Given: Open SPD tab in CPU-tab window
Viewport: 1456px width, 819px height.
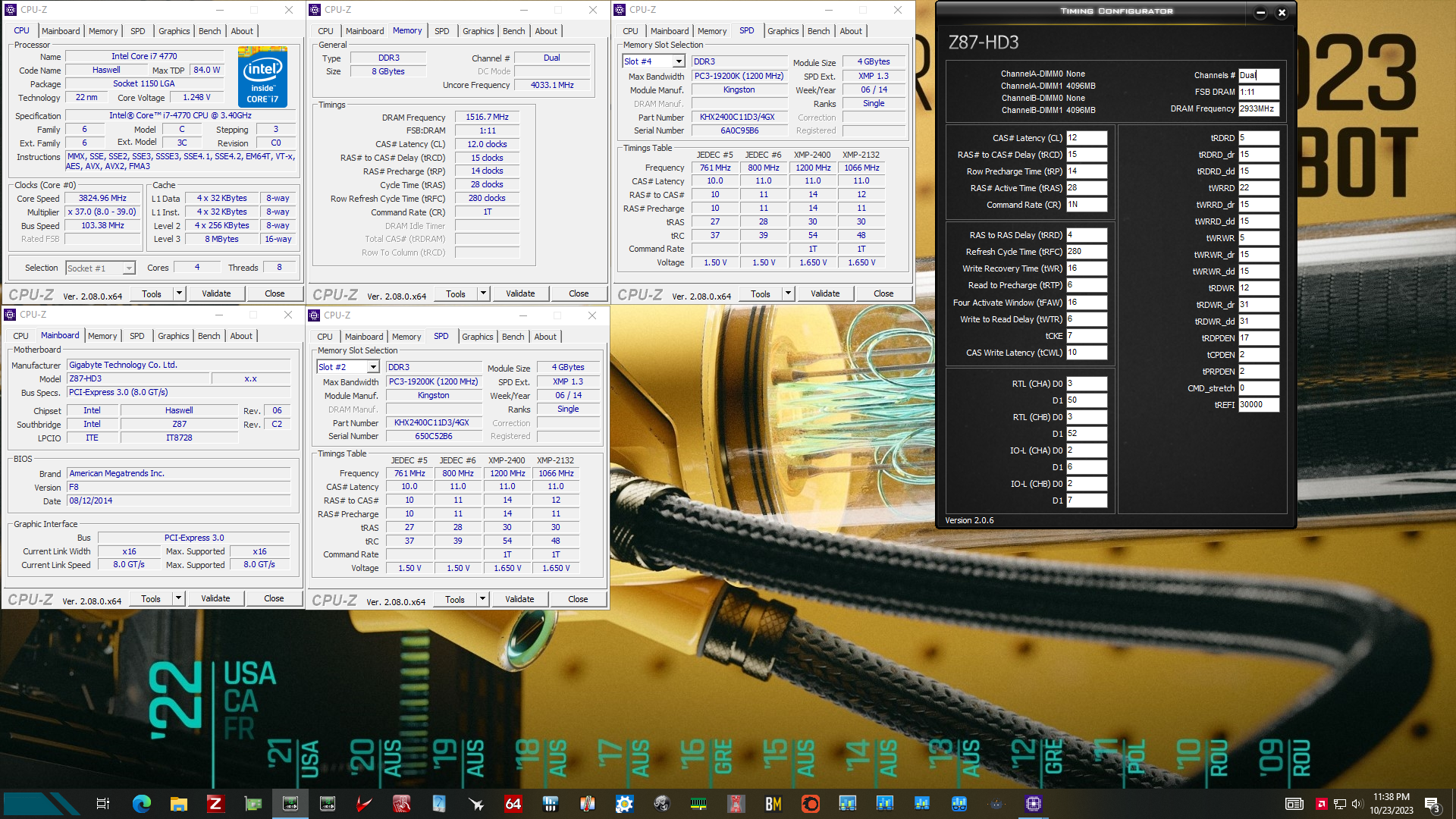Looking at the screenshot, I should click(138, 31).
